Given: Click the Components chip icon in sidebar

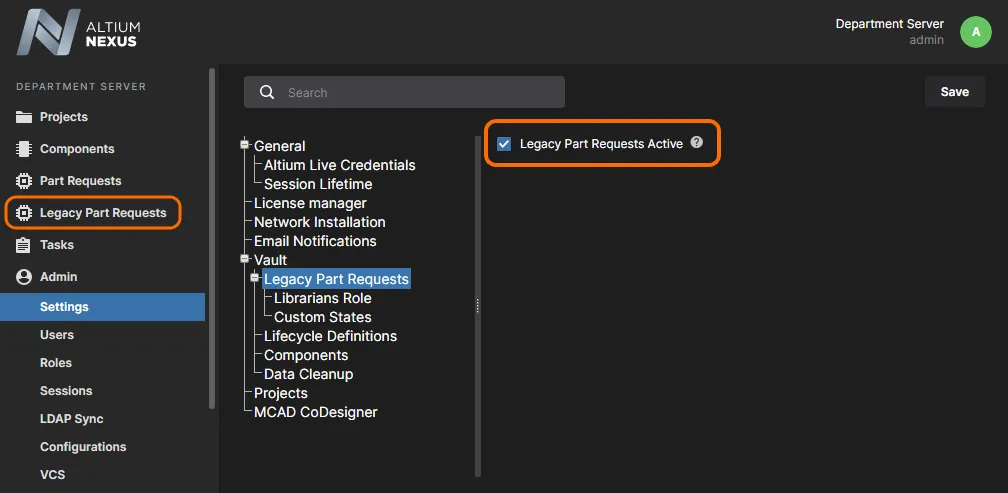Looking at the screenshot, I should point(24,149).
